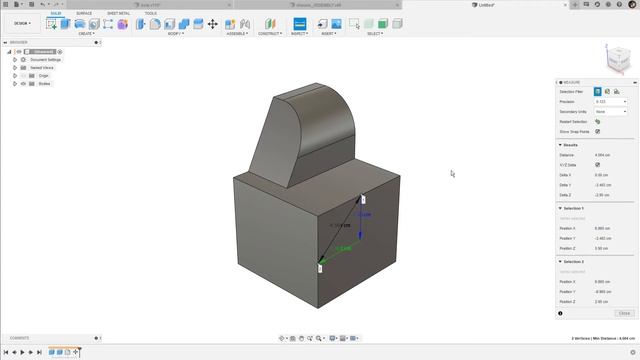The image size is (640, 360).
Task: Click the ViewCube in the corner
Action: (x=618, y=59)
